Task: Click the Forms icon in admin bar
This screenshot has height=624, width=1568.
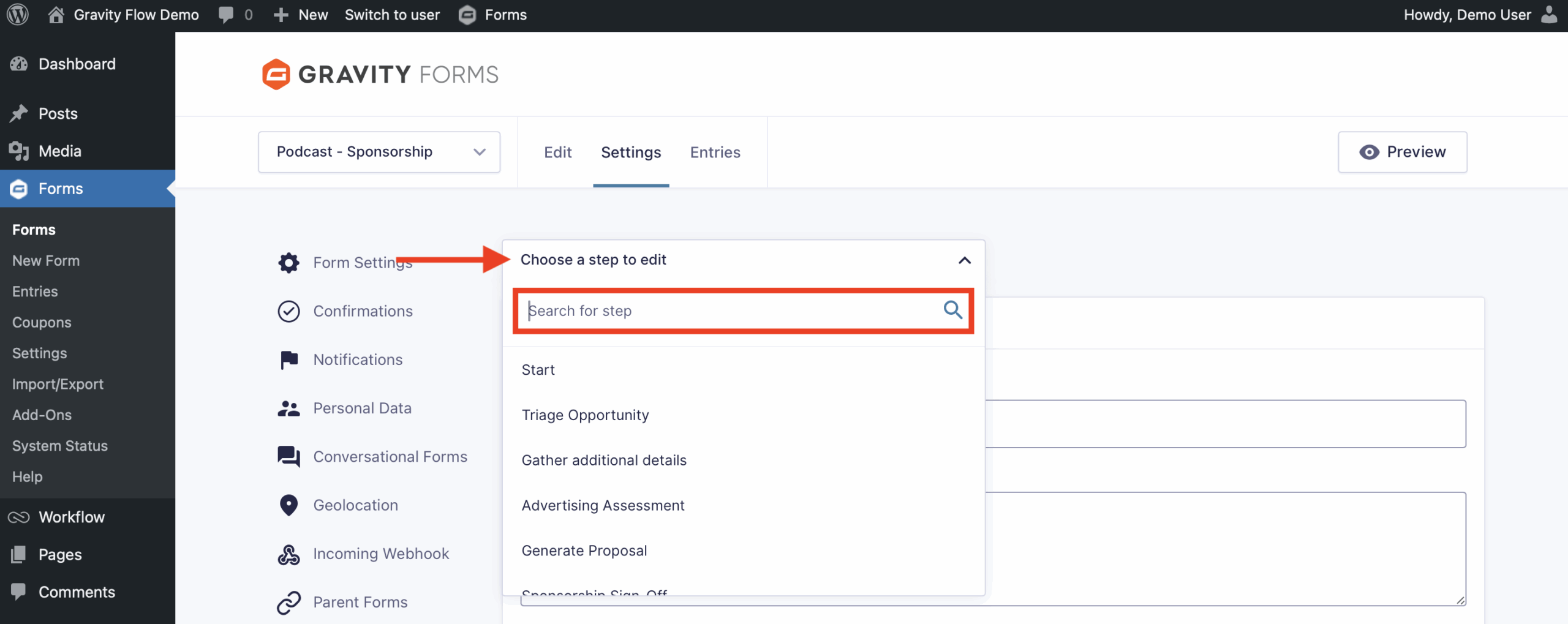Action: coord(467,14)
